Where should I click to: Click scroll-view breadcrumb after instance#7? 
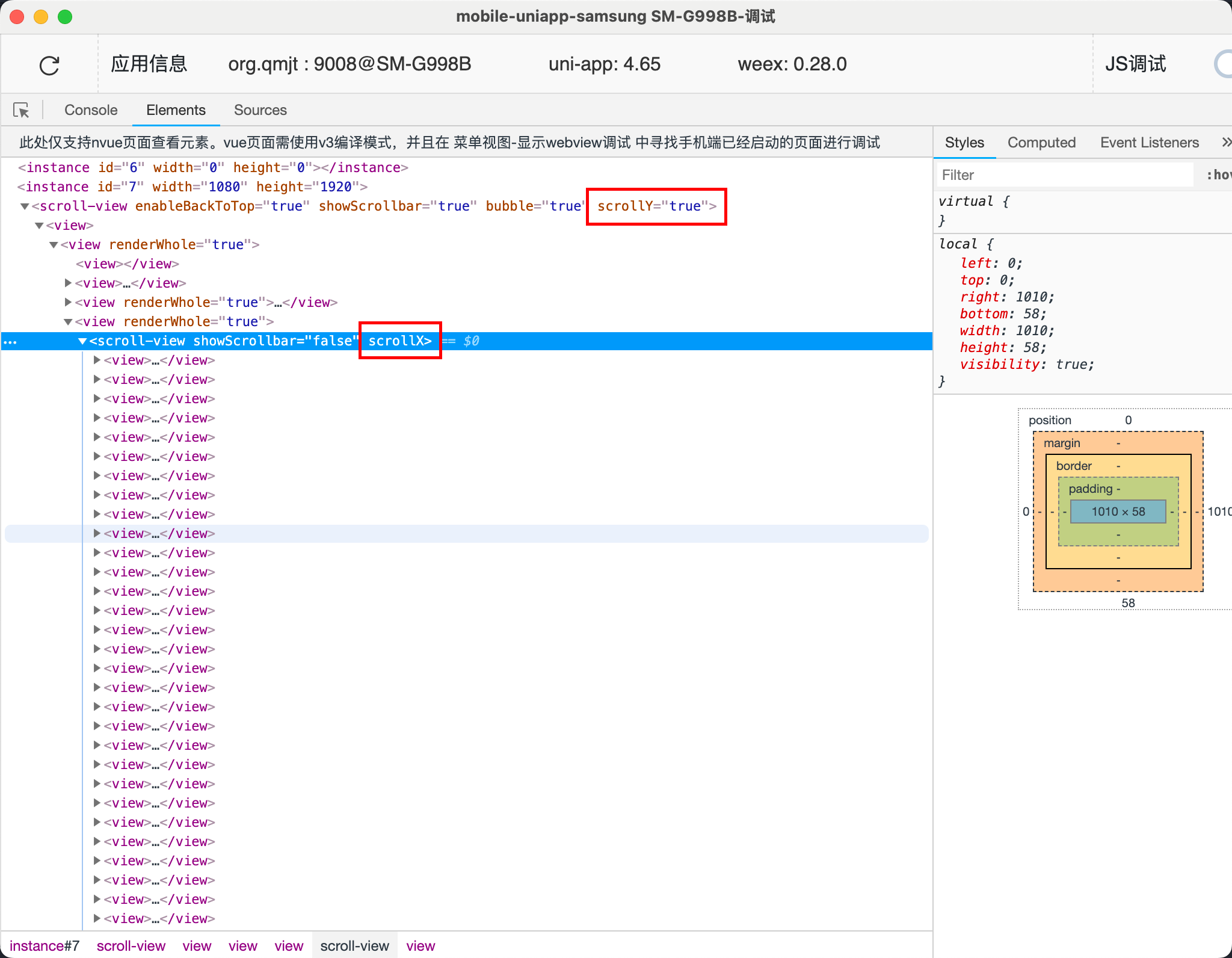[x=131, y=946]
